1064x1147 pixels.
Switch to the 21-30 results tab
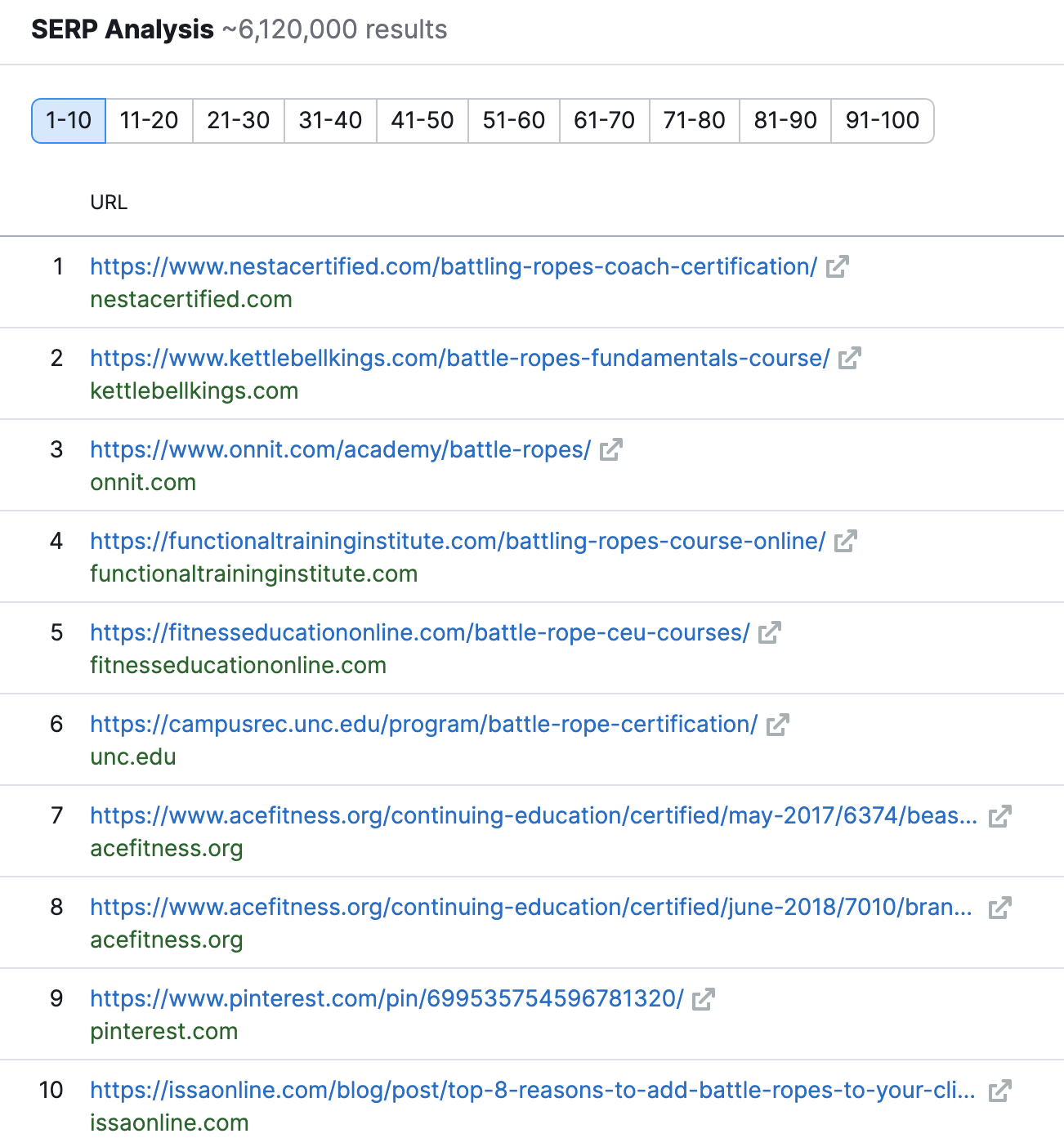239,121
